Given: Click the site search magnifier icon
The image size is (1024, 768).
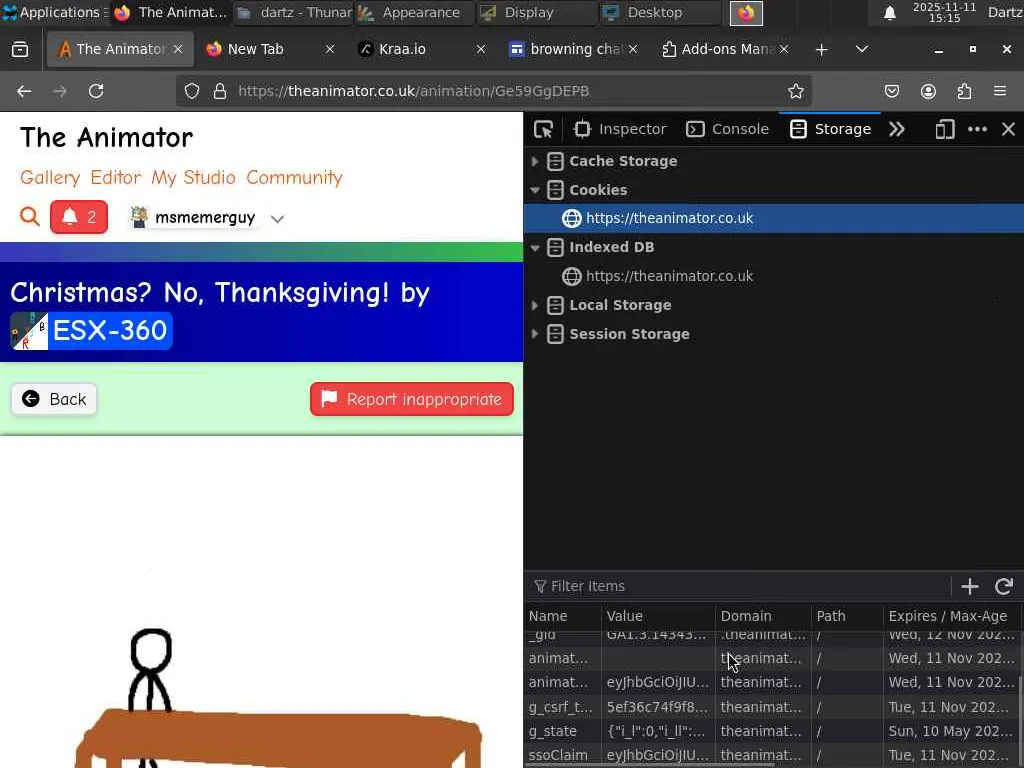Looking at the screenshot, I should (29, 216).
